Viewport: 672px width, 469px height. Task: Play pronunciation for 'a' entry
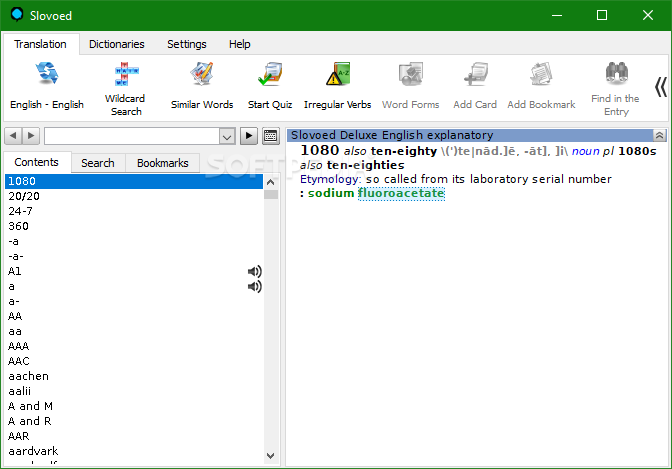[x=255, y=286]
